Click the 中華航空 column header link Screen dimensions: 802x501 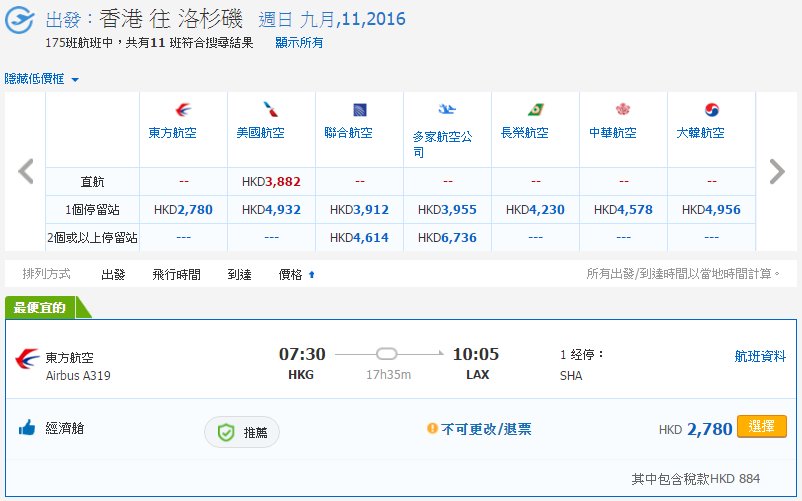click(x=612, y=133)
